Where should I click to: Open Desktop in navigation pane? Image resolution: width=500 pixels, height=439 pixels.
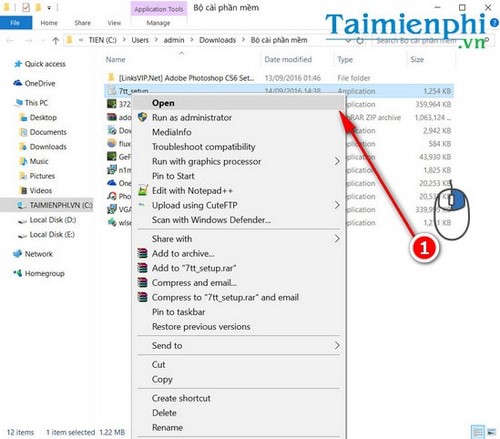tap(43, 117)
